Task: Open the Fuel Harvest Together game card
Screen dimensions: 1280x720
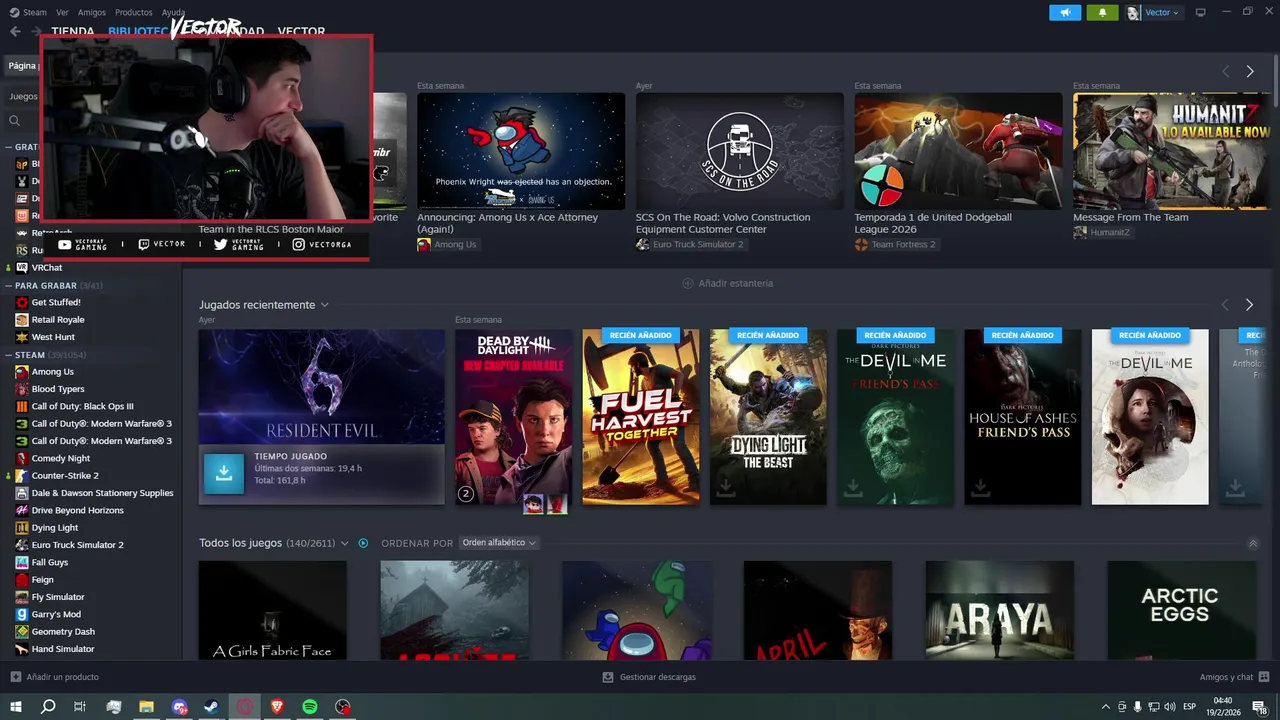Action: click(641, 417)
